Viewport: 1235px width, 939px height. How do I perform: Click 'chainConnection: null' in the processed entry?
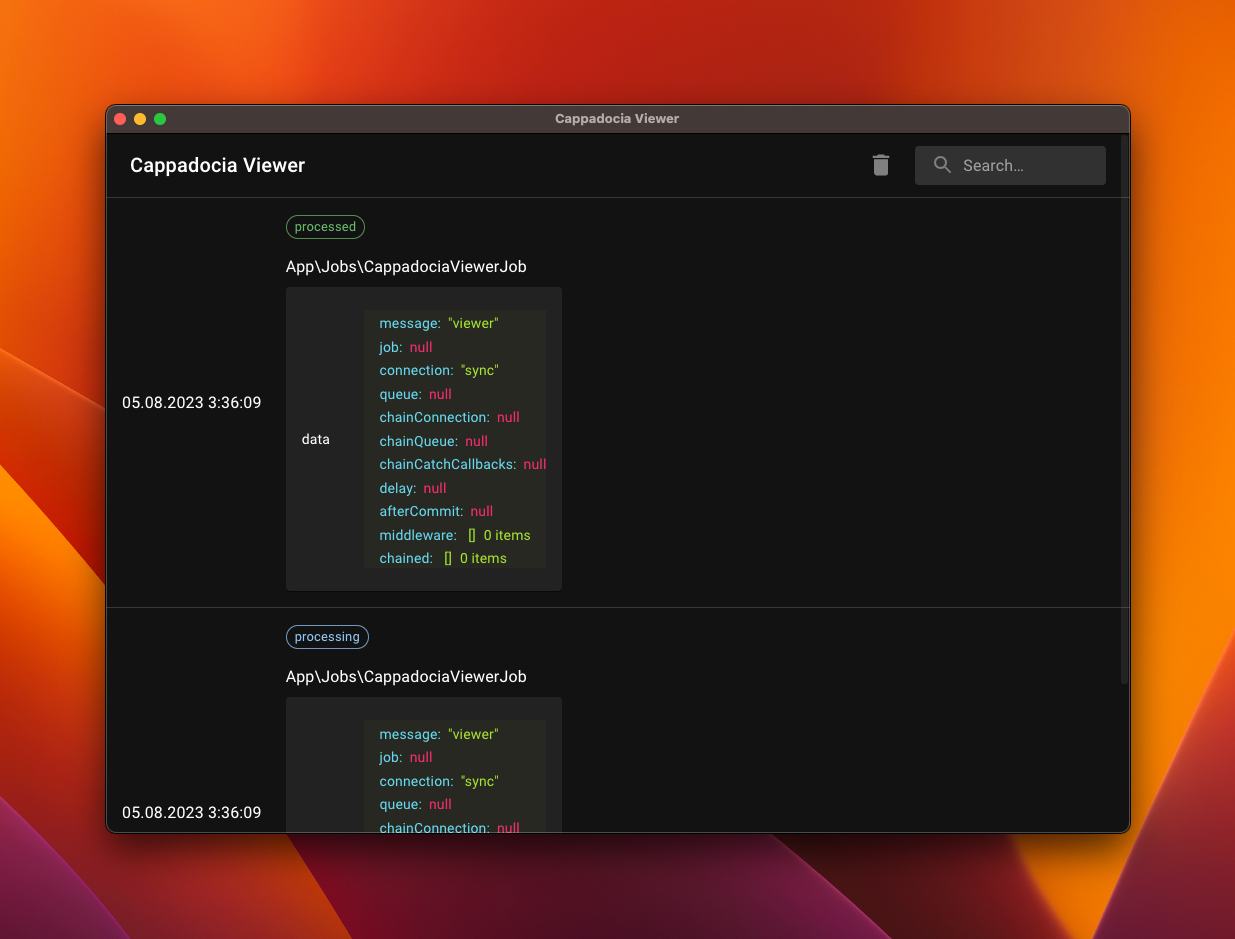pos(450,418)
